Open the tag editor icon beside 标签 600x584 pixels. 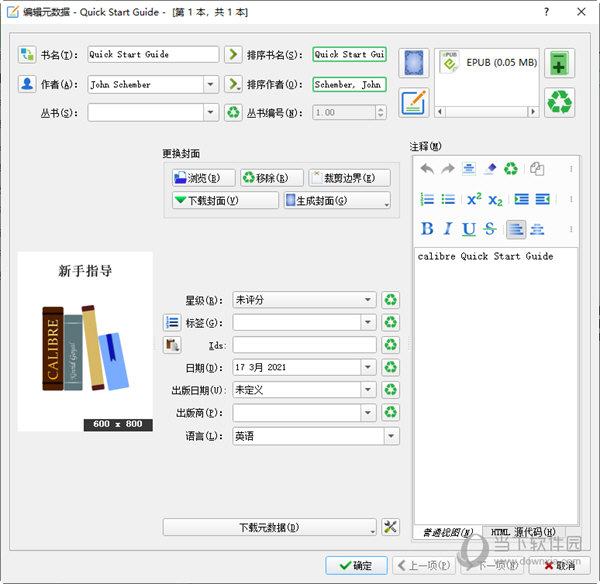point(171,322)
